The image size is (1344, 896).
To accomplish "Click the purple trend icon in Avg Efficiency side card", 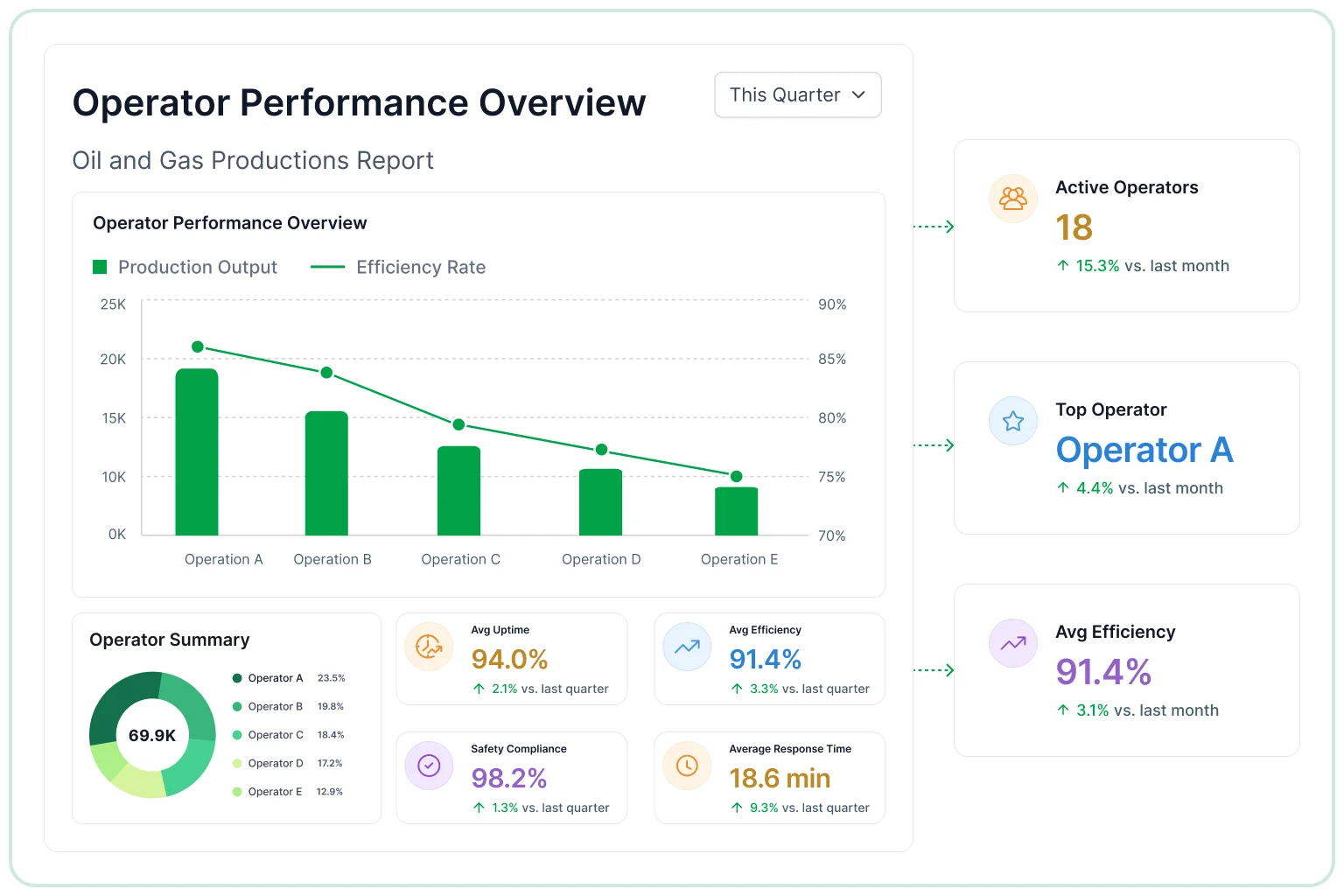I will (1012, 643).
